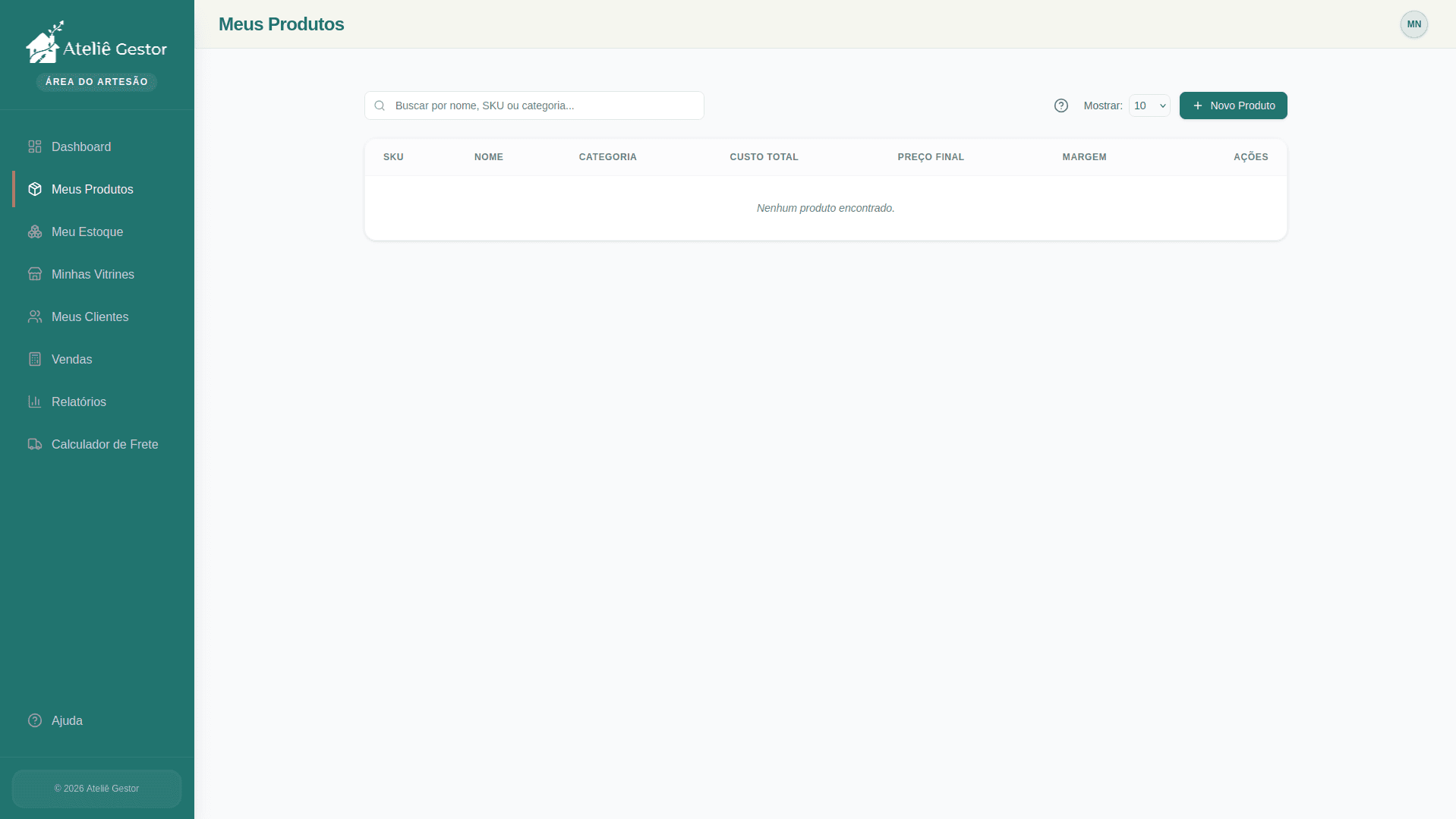Click the Ateliê Gestor house logo
This screenshot has height=819, width=1456.
click(43, 44)
